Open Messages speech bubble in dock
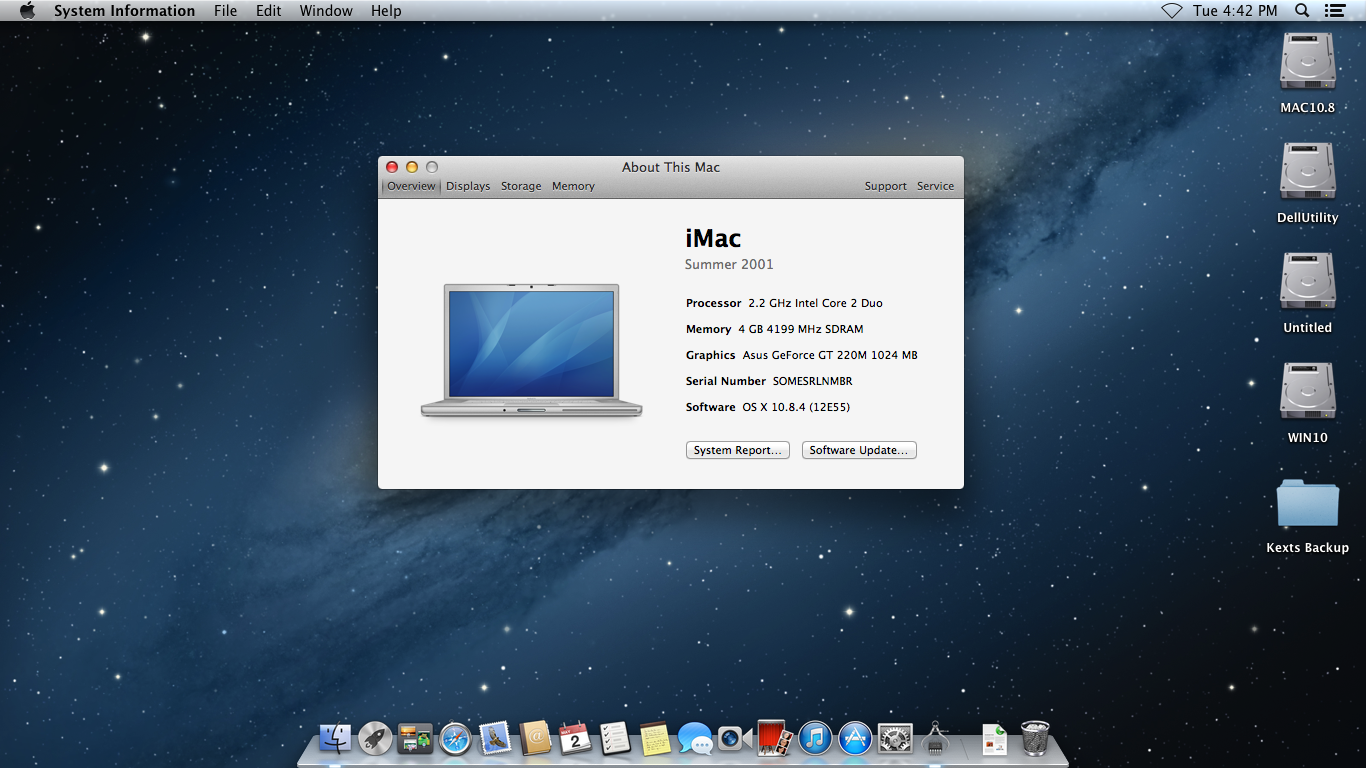 pyautogui.click(x=695, y=739)
